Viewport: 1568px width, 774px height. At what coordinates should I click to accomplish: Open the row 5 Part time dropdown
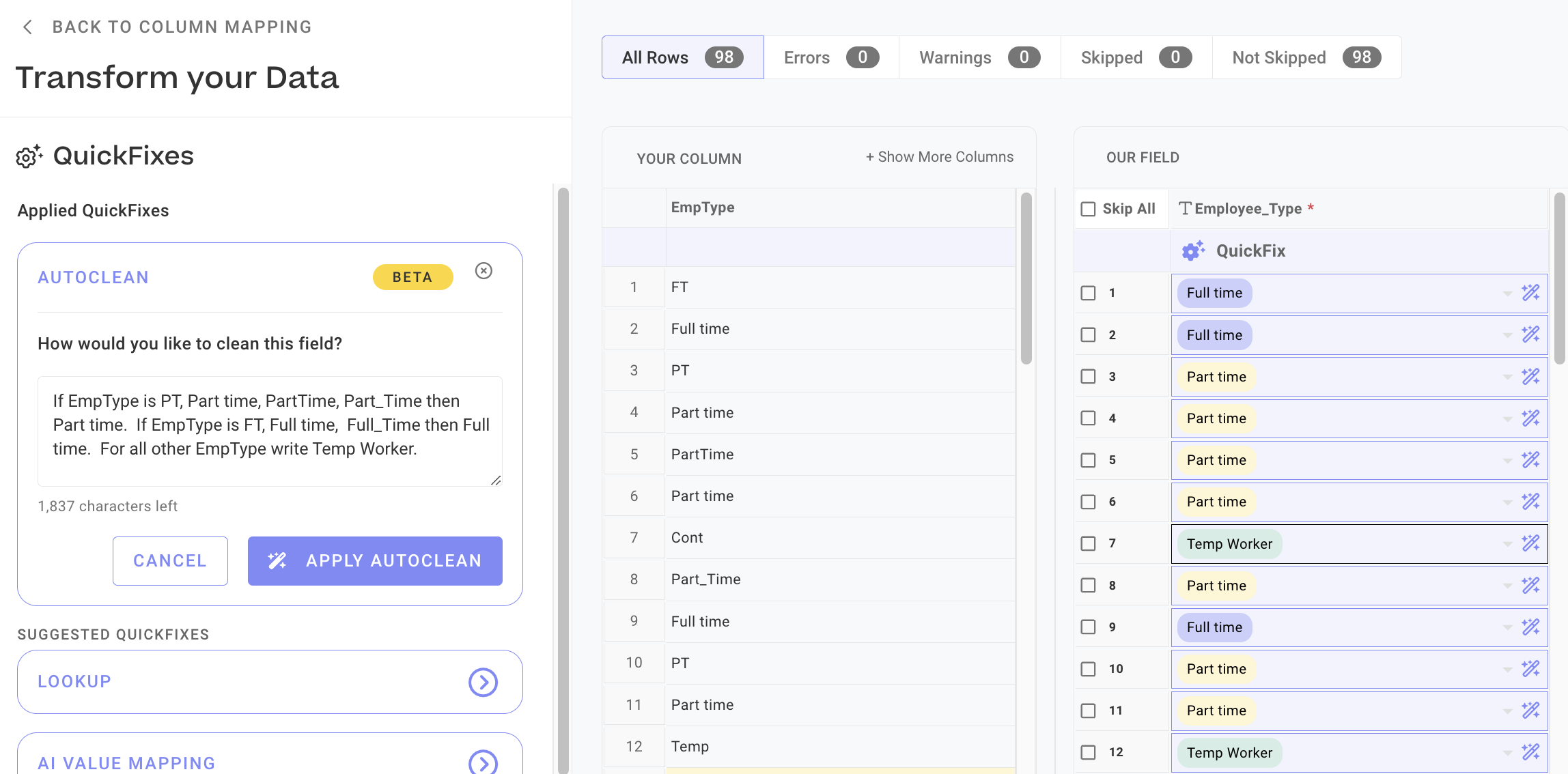[x=1507, y=460]
